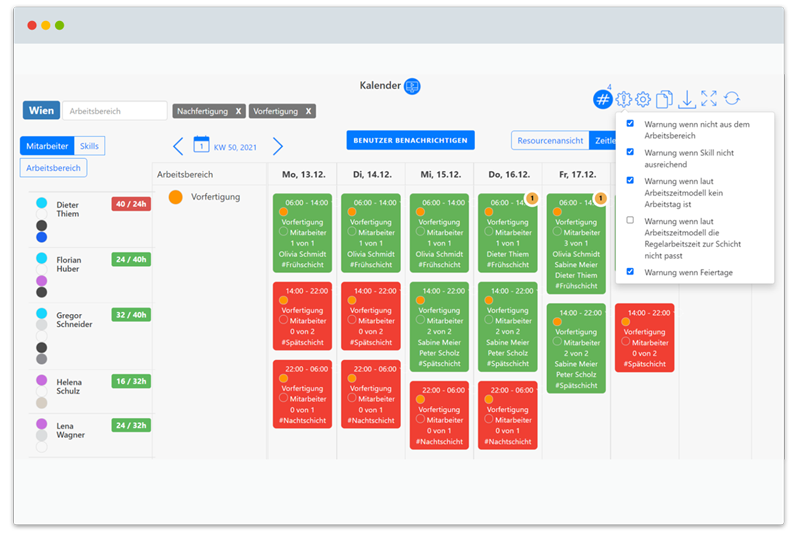800x533 pixels.
Task: Click the blue hashtag icon
Action: click(602, 99)
